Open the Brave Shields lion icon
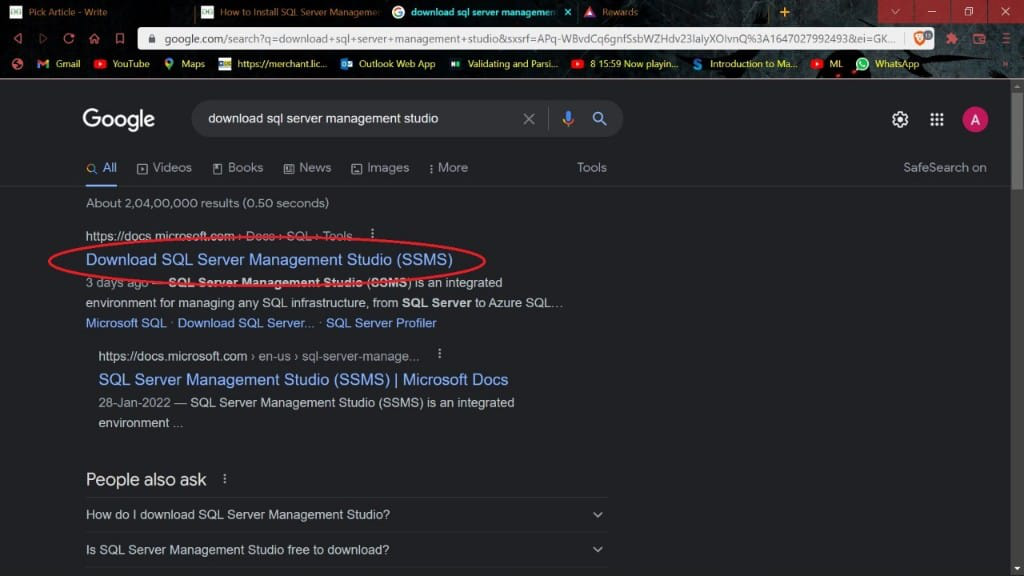 pyautogui.click(x=921, y=39)
